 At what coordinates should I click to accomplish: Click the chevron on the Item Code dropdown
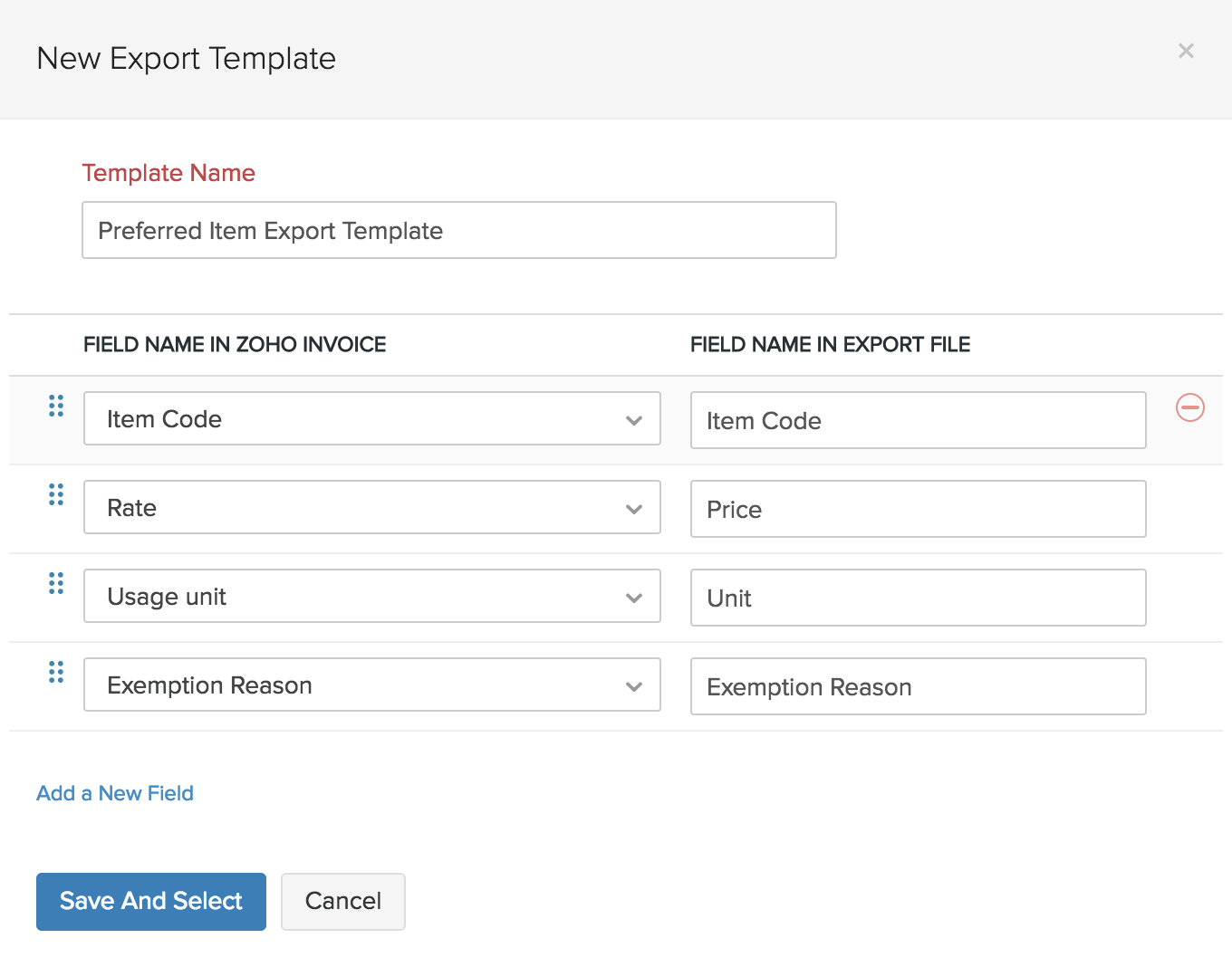[633, 420]
